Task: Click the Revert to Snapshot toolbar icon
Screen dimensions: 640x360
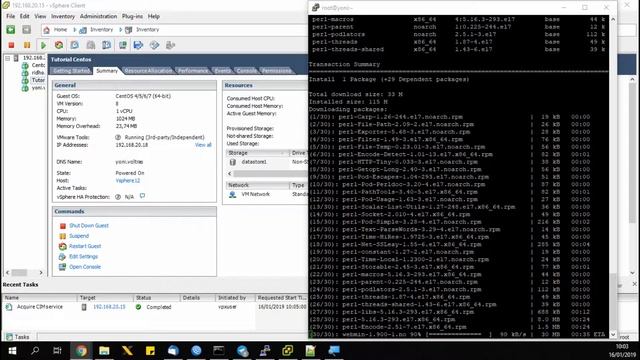Action: click(91, 45)
